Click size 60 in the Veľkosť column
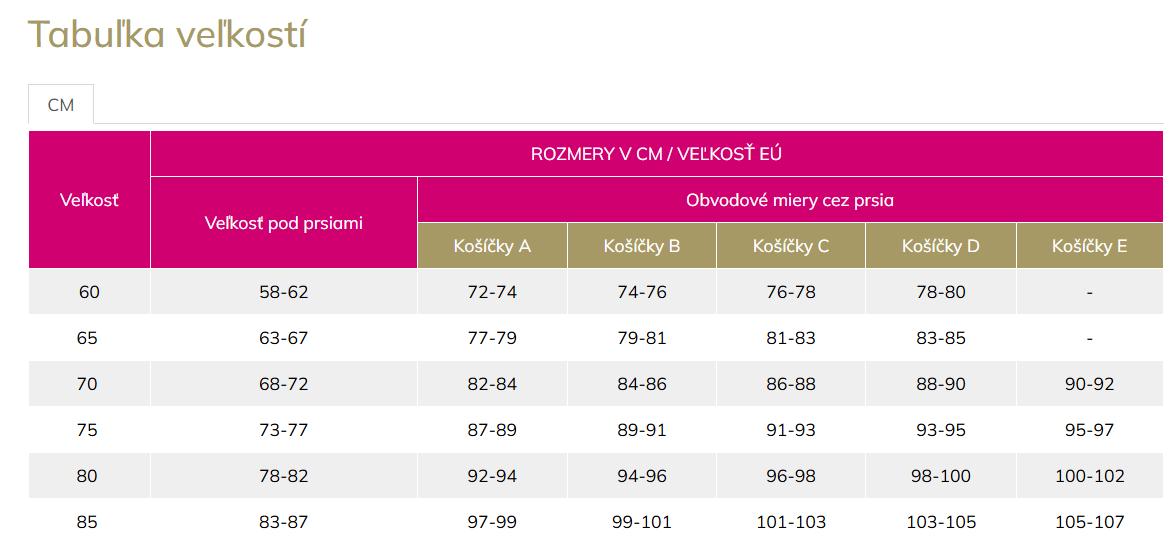The width and height of the screenshot is (1172, 537). point(89,292)
